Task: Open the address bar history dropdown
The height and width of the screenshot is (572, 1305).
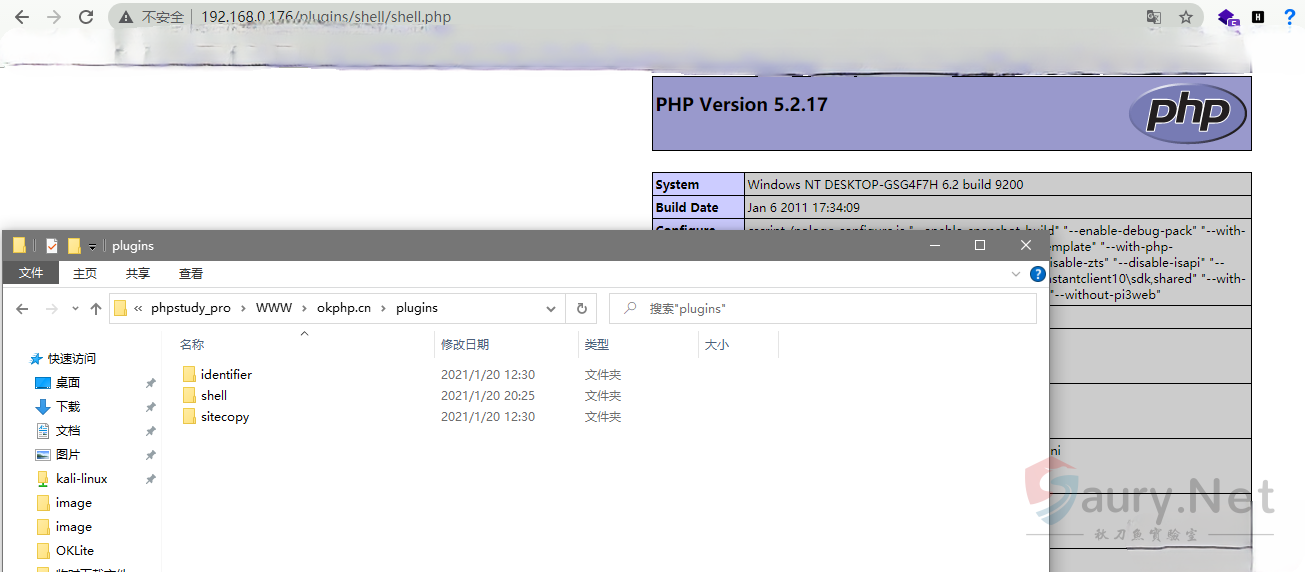Action: click(x=551, y=309)
